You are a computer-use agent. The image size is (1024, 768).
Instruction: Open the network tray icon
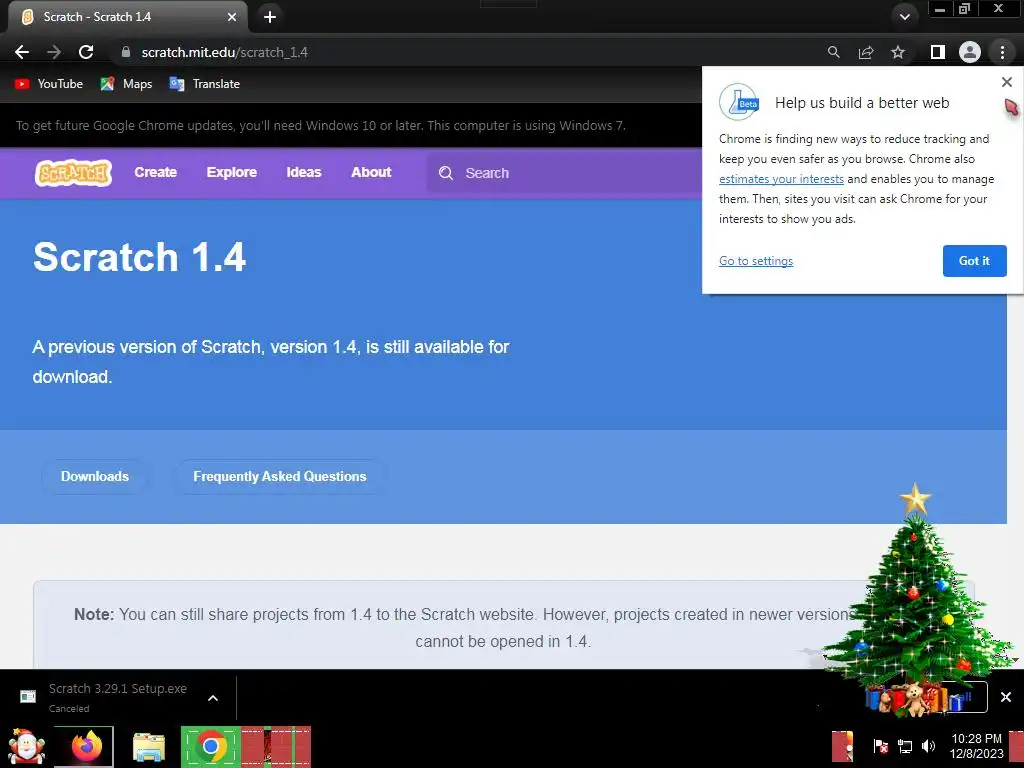point(905,746)
